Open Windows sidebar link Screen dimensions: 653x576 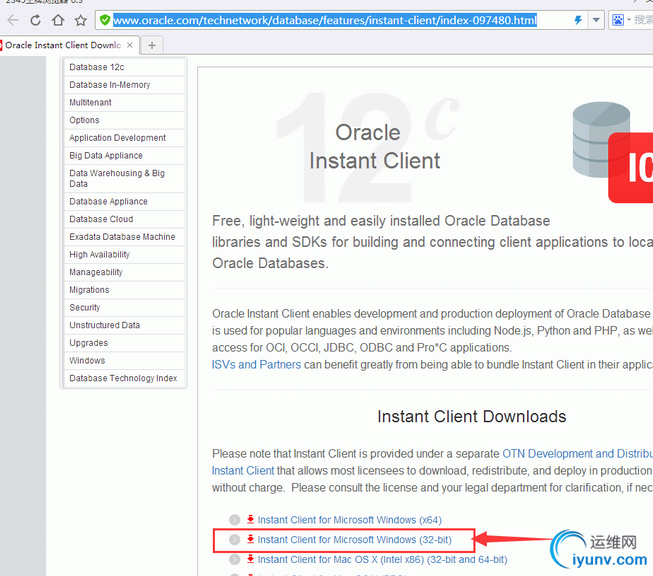[124, 360]
